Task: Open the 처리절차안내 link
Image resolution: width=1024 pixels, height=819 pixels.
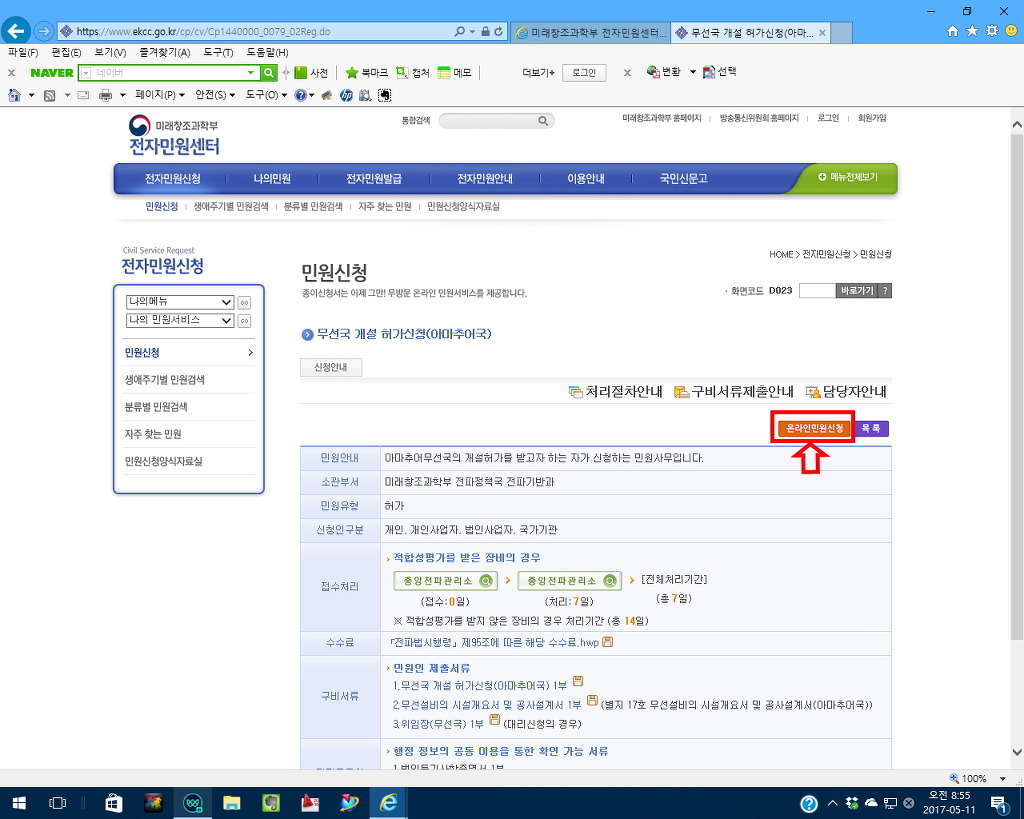Action: tap(616, 392)
